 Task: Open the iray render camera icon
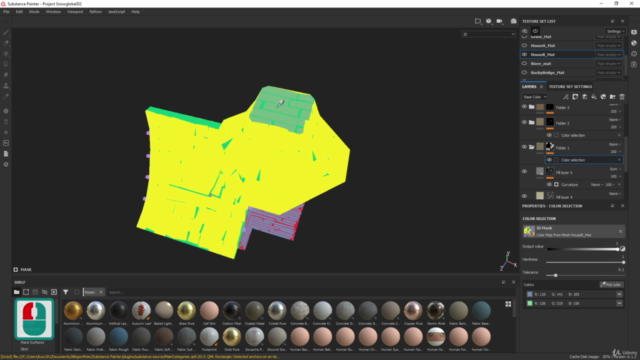(513, 21)
